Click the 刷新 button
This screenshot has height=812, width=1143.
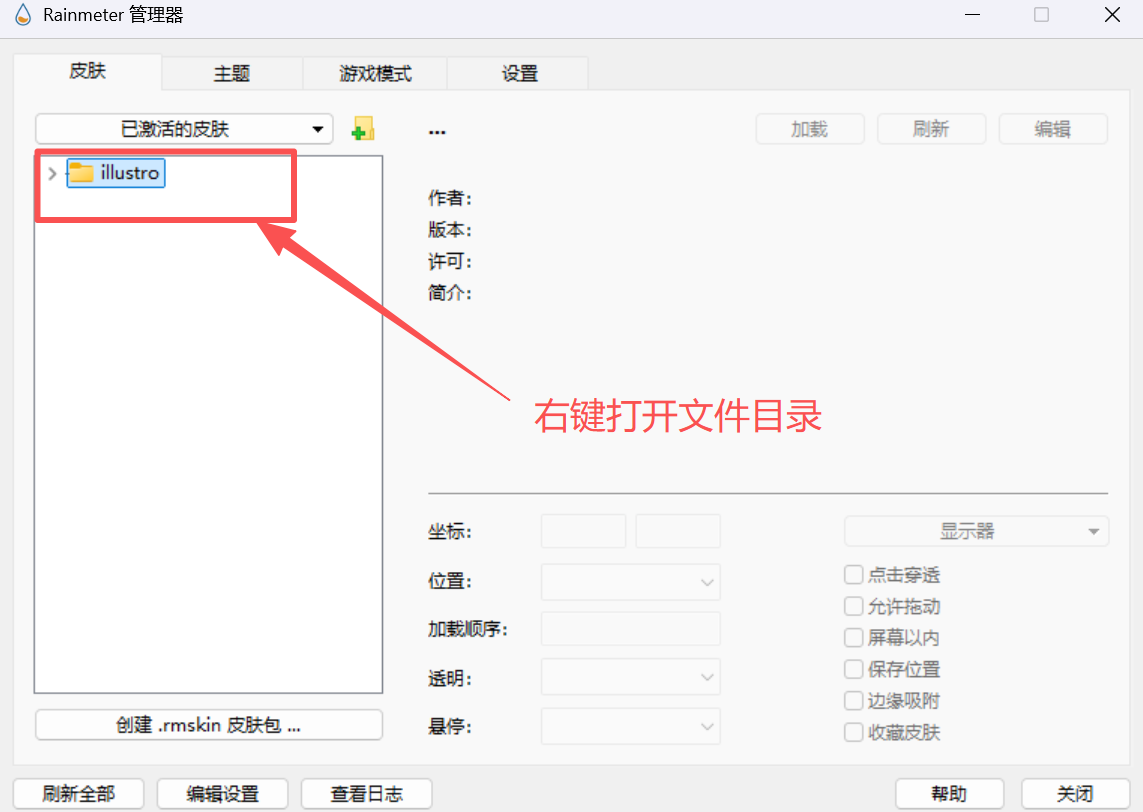pos(932,129)
